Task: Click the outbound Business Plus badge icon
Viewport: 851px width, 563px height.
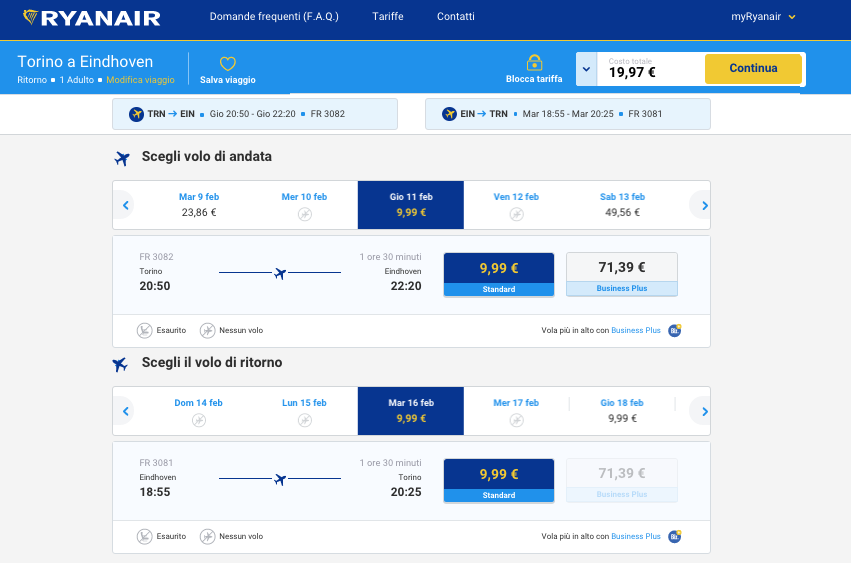Action: (x=675, y=330)
